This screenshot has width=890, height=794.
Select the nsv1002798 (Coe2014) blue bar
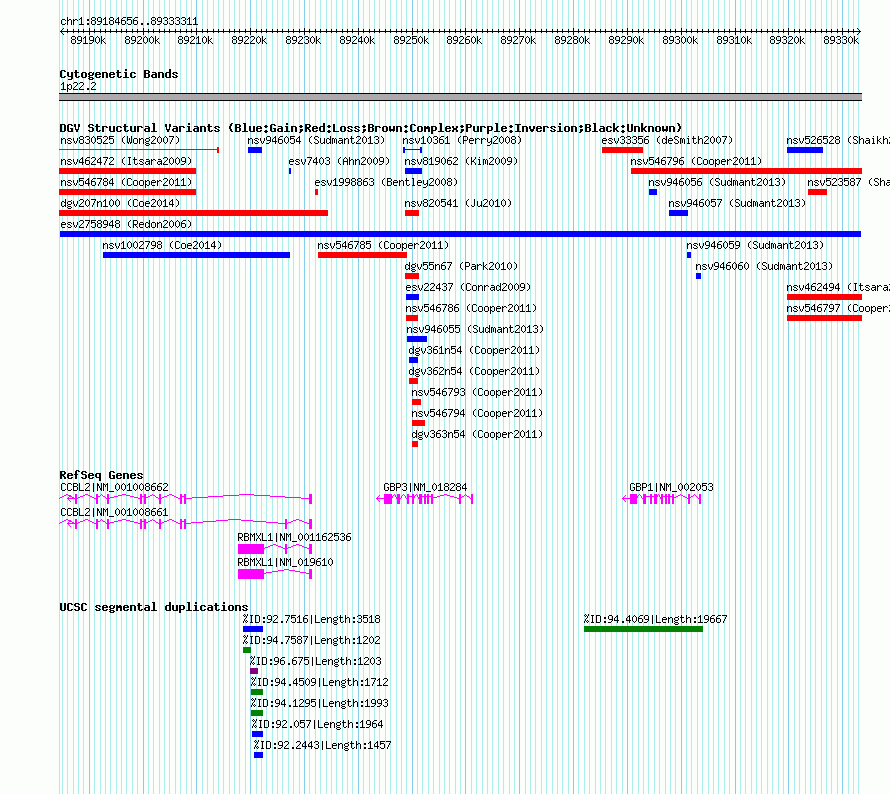coord(196,255)
